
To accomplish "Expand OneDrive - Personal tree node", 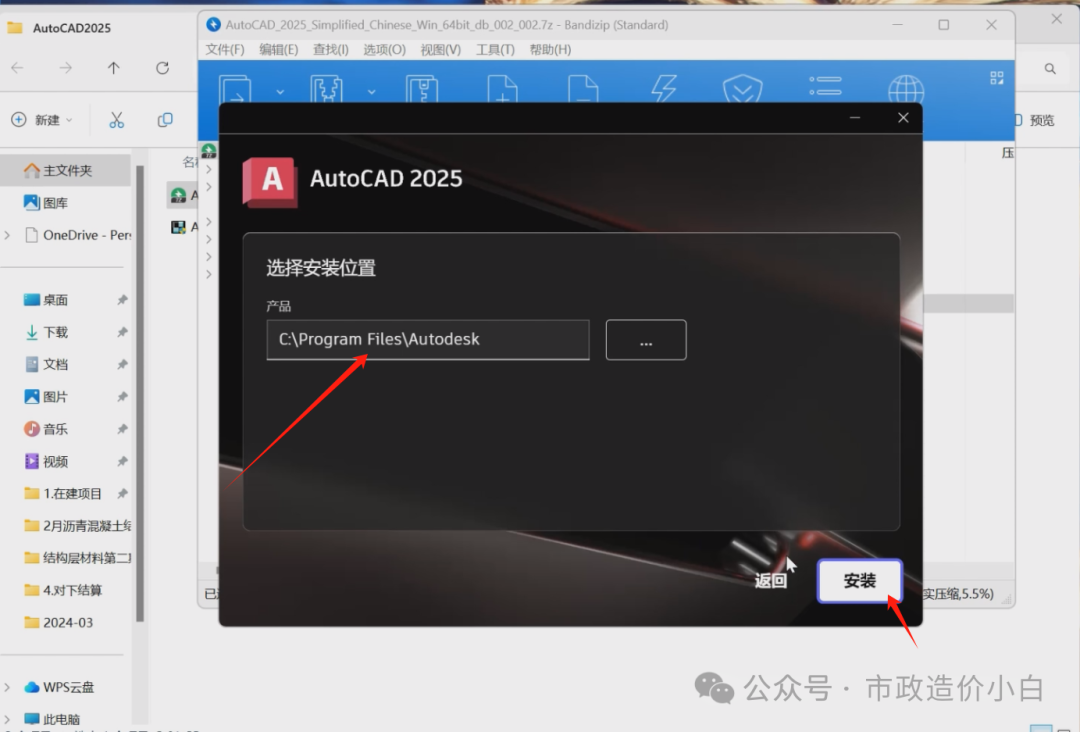I will (x=8, y=235).
